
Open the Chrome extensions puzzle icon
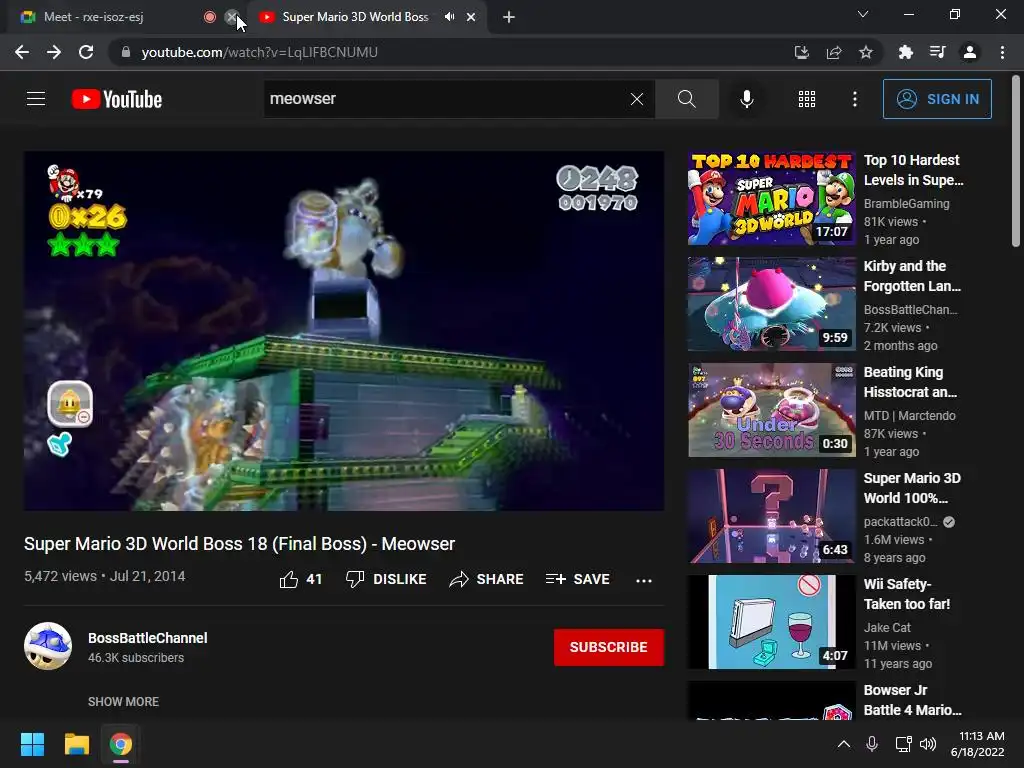click(906, 52)
